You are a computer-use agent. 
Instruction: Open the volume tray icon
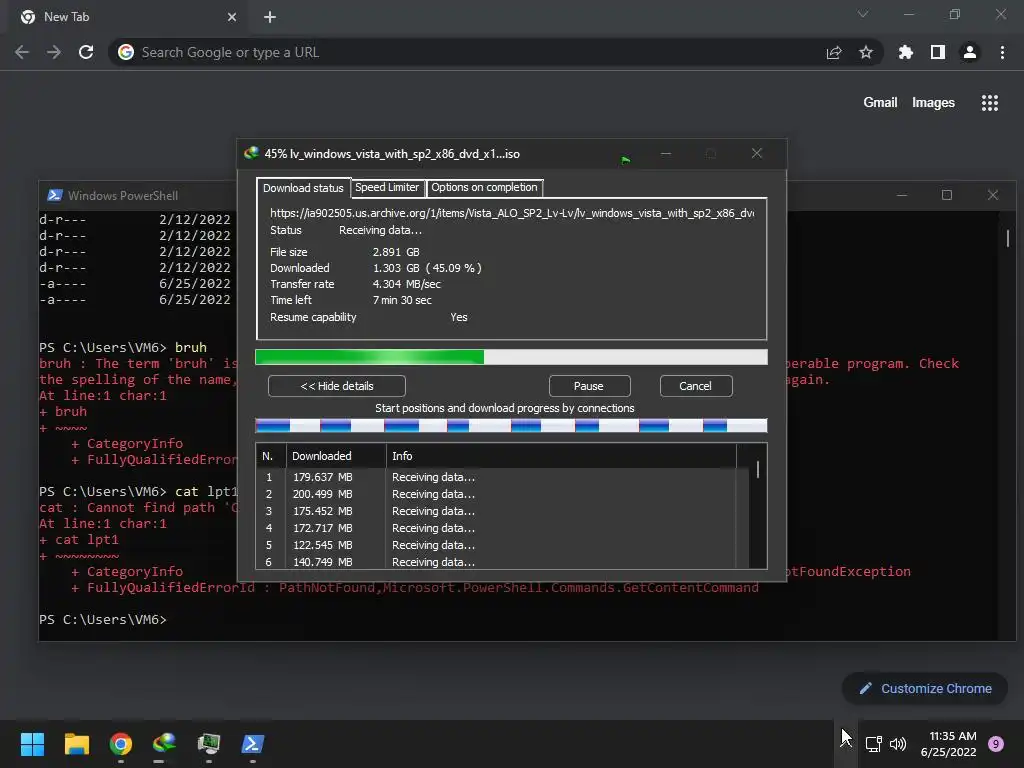899,744
